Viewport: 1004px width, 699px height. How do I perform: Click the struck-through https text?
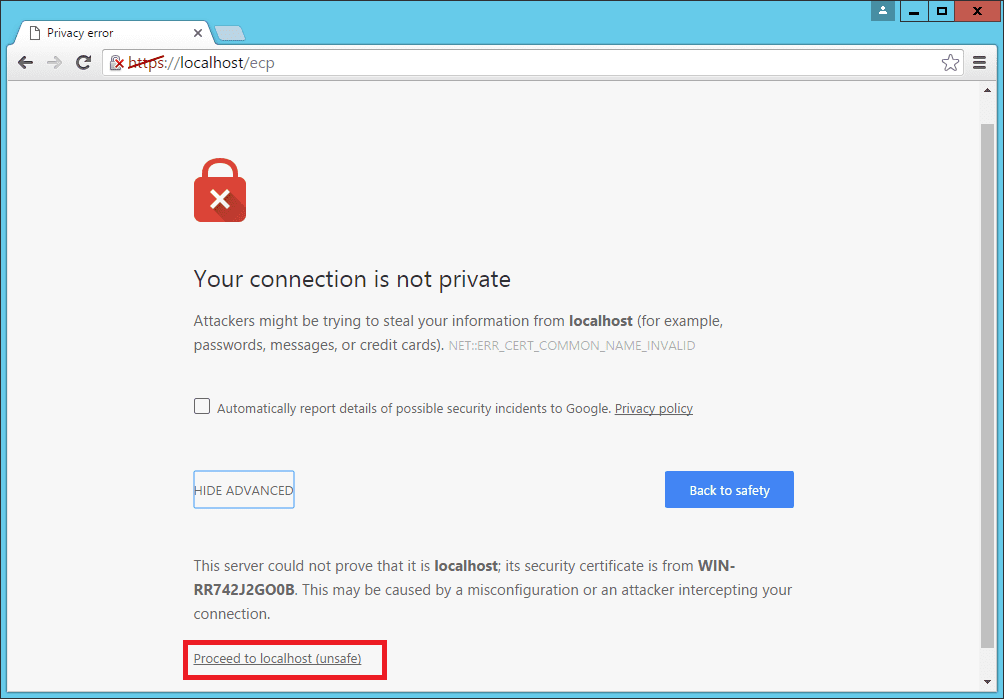pos(146,62)
